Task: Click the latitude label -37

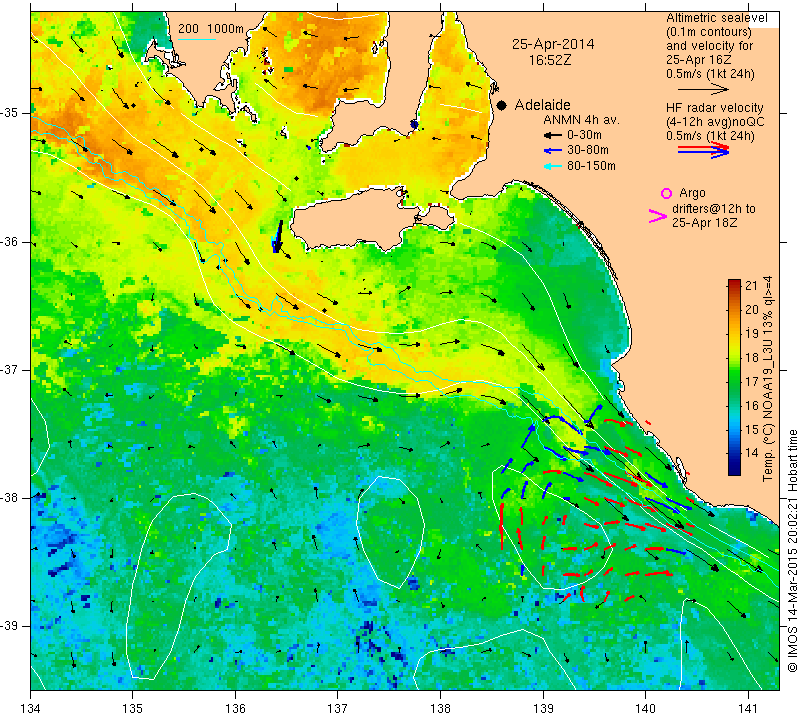Action: tap(10, 369)
